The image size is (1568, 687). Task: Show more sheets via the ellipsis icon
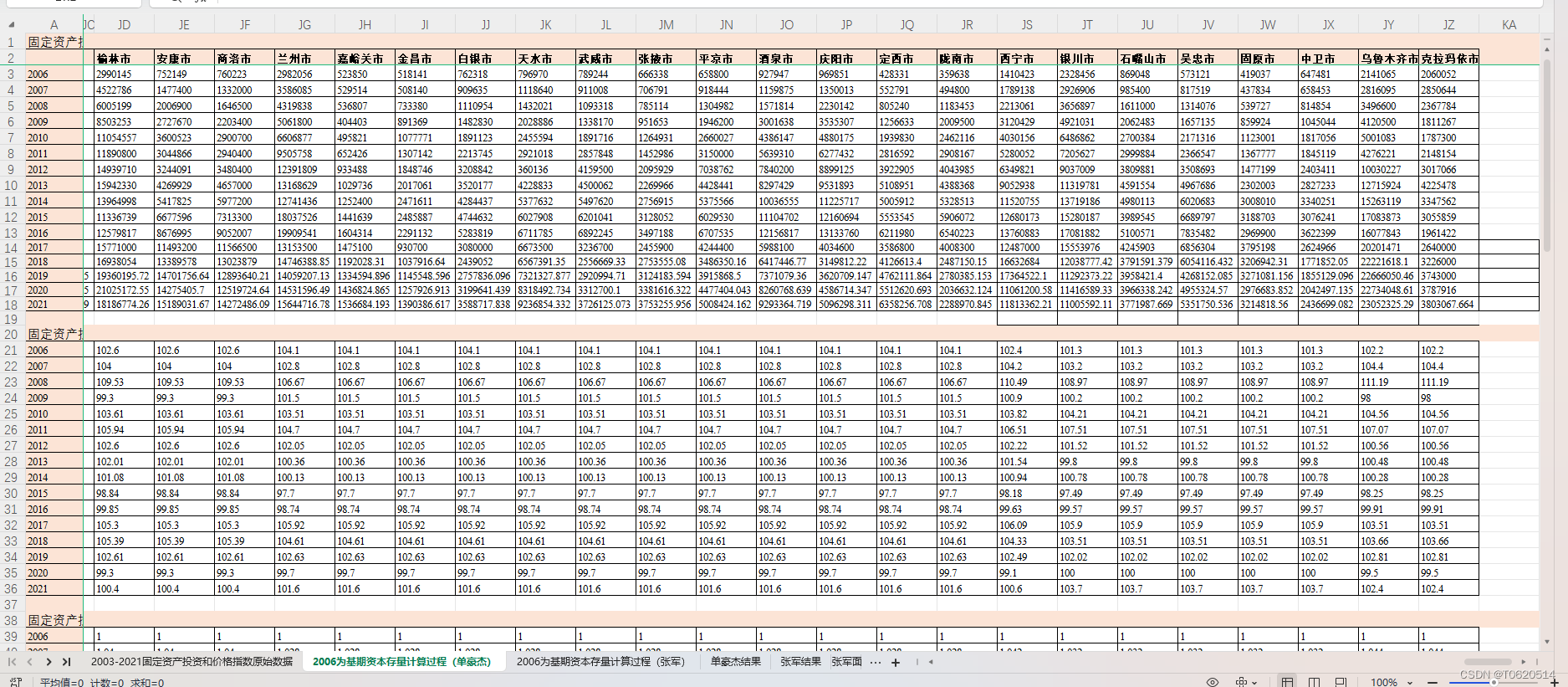(x=876, y=662)
